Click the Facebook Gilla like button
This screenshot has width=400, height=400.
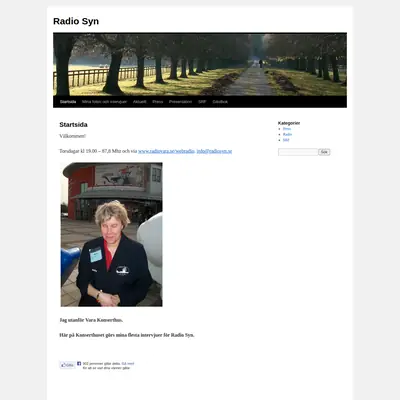point(67,365)
